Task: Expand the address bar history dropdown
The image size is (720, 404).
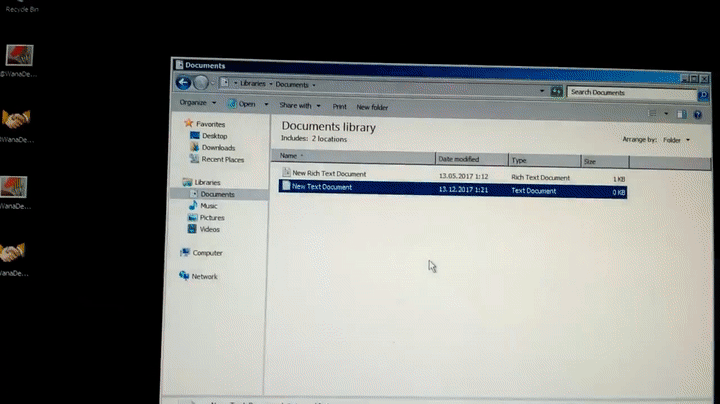Action: 542,91
